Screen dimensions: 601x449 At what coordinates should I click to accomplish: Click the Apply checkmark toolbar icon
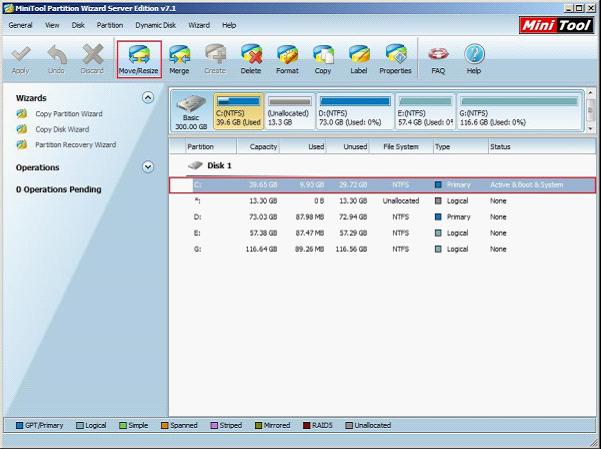tap(20, 54)
